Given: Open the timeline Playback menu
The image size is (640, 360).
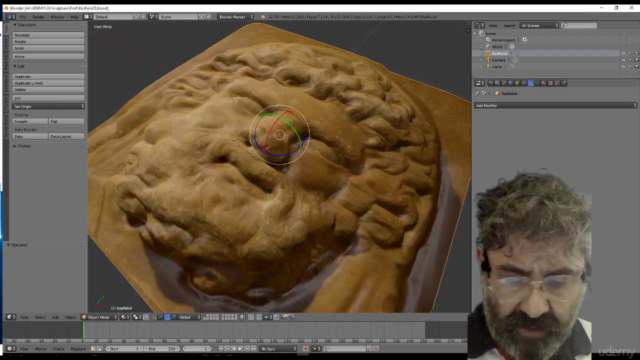Looking at the screenshot, I should 78,349.
